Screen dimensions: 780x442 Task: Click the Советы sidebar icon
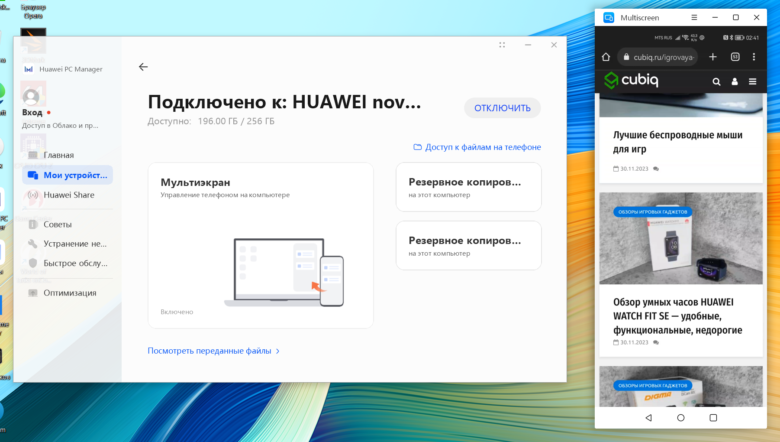33,224
